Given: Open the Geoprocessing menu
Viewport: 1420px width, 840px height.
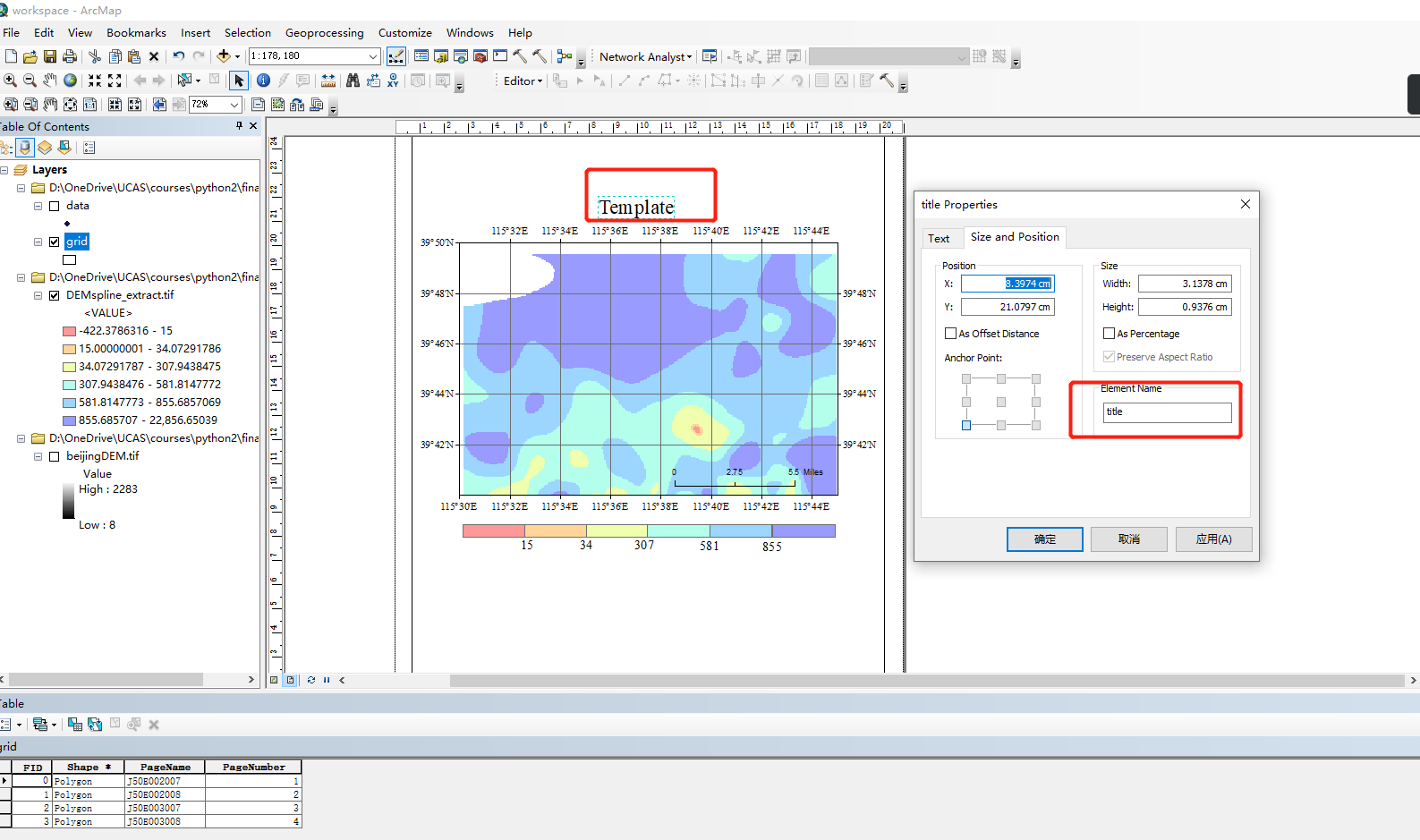Looking at the screenshot, I should click(325, 33).
